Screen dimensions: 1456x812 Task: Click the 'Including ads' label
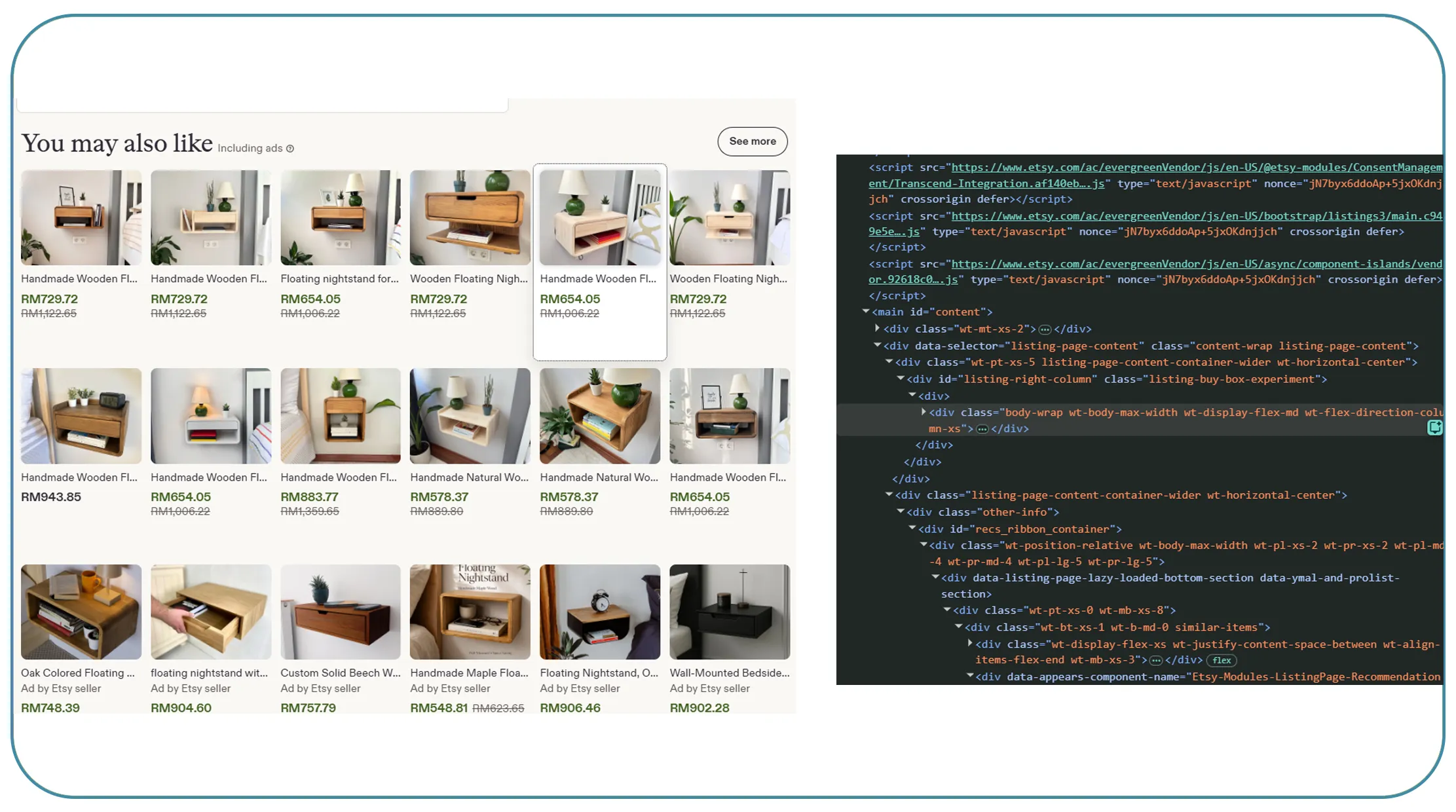tap(250, 149)
